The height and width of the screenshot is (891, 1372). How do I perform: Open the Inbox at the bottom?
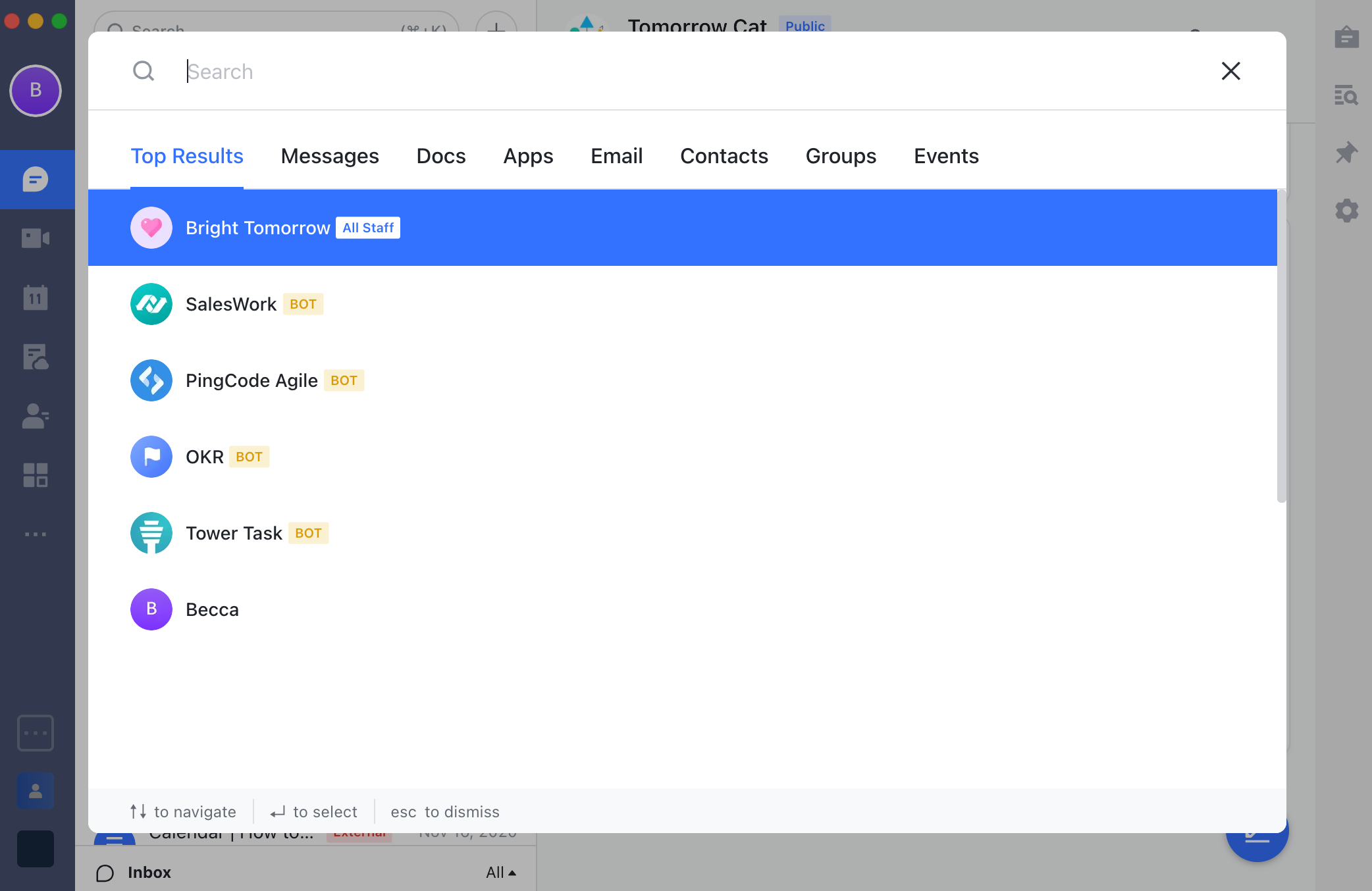(134, 873)
